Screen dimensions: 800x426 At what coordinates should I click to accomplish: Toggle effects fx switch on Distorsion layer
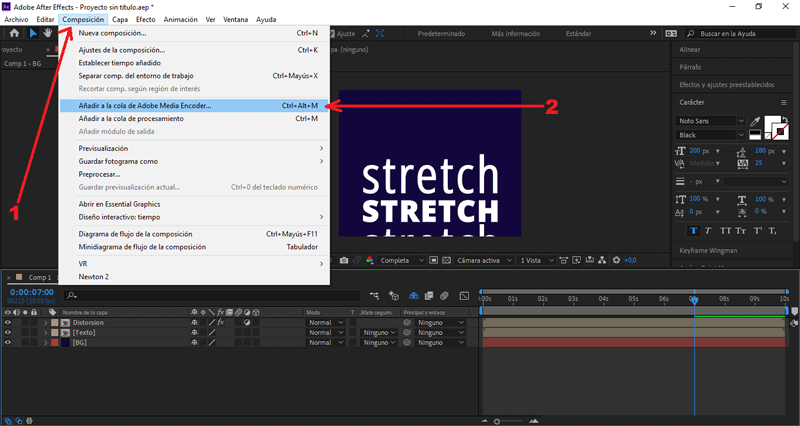tap(221, 322)
